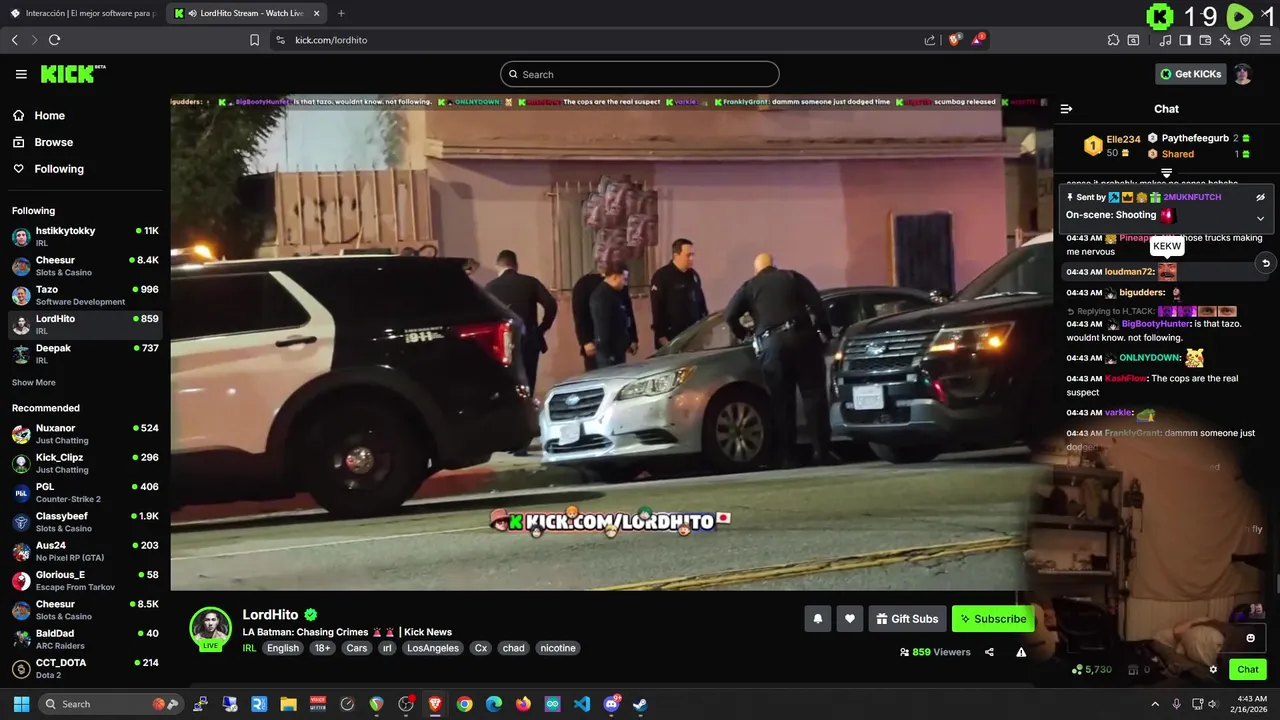Image resolution: width=1280 pixels, height=720 pixels.
Task: Open Aus24 No Pixel RP channel
Action: 85,551
